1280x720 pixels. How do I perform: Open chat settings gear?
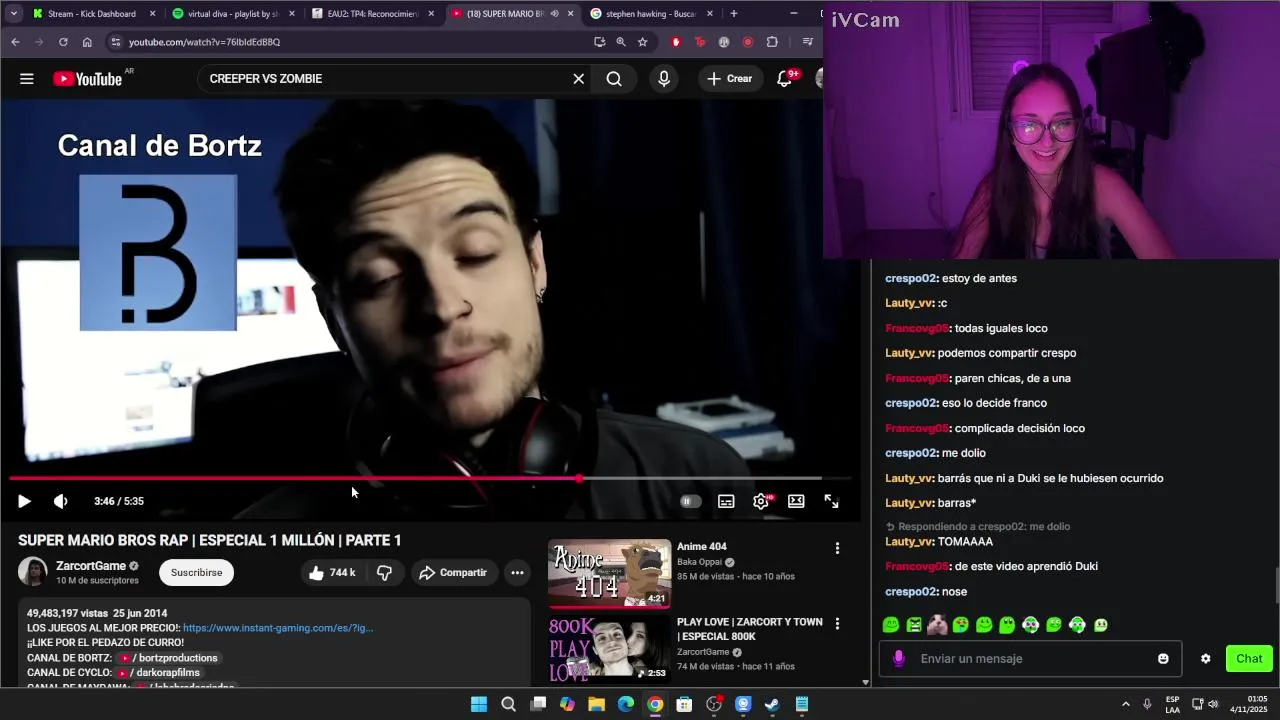coord(1206,659)
